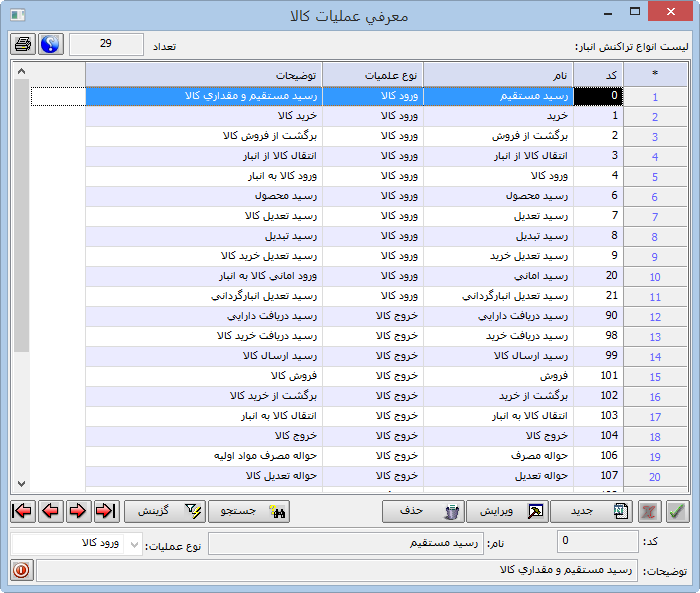Select the name cell انتقال كالا از انبار
The width and height of the screenshot is (700, 593).
(x=498, y=156)
